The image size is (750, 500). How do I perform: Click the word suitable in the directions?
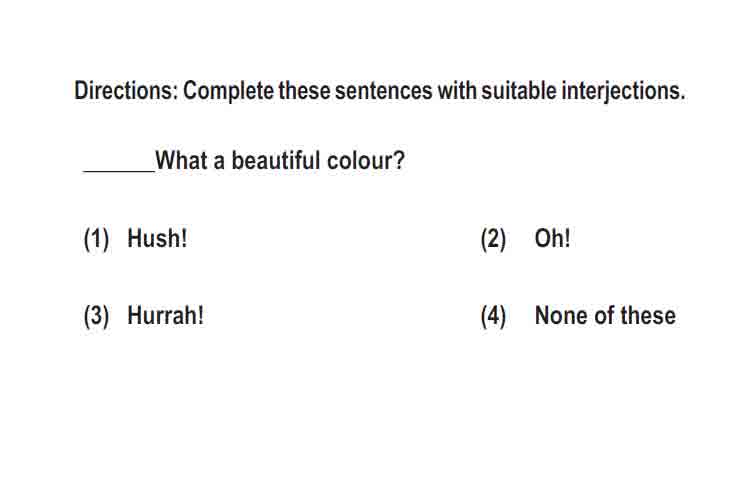[519, 90]
